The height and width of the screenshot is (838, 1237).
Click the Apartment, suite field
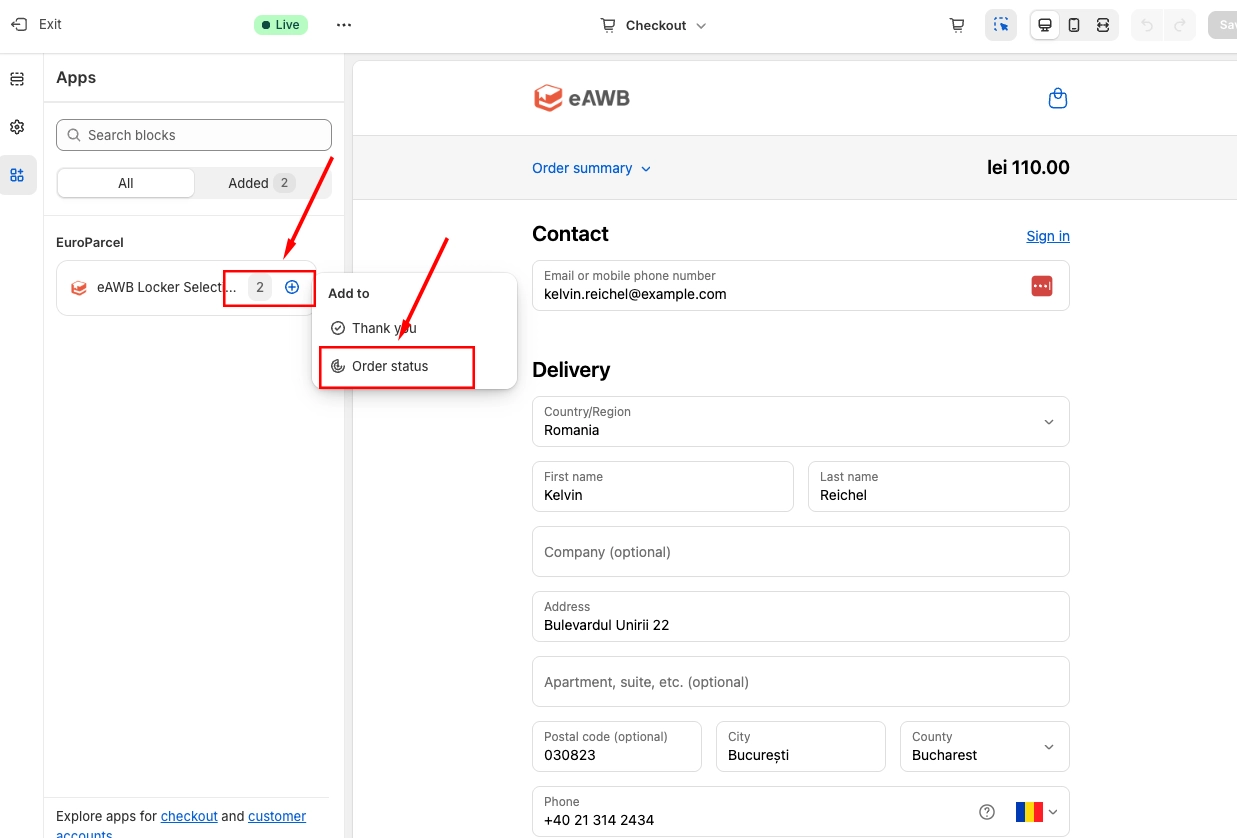801,682
